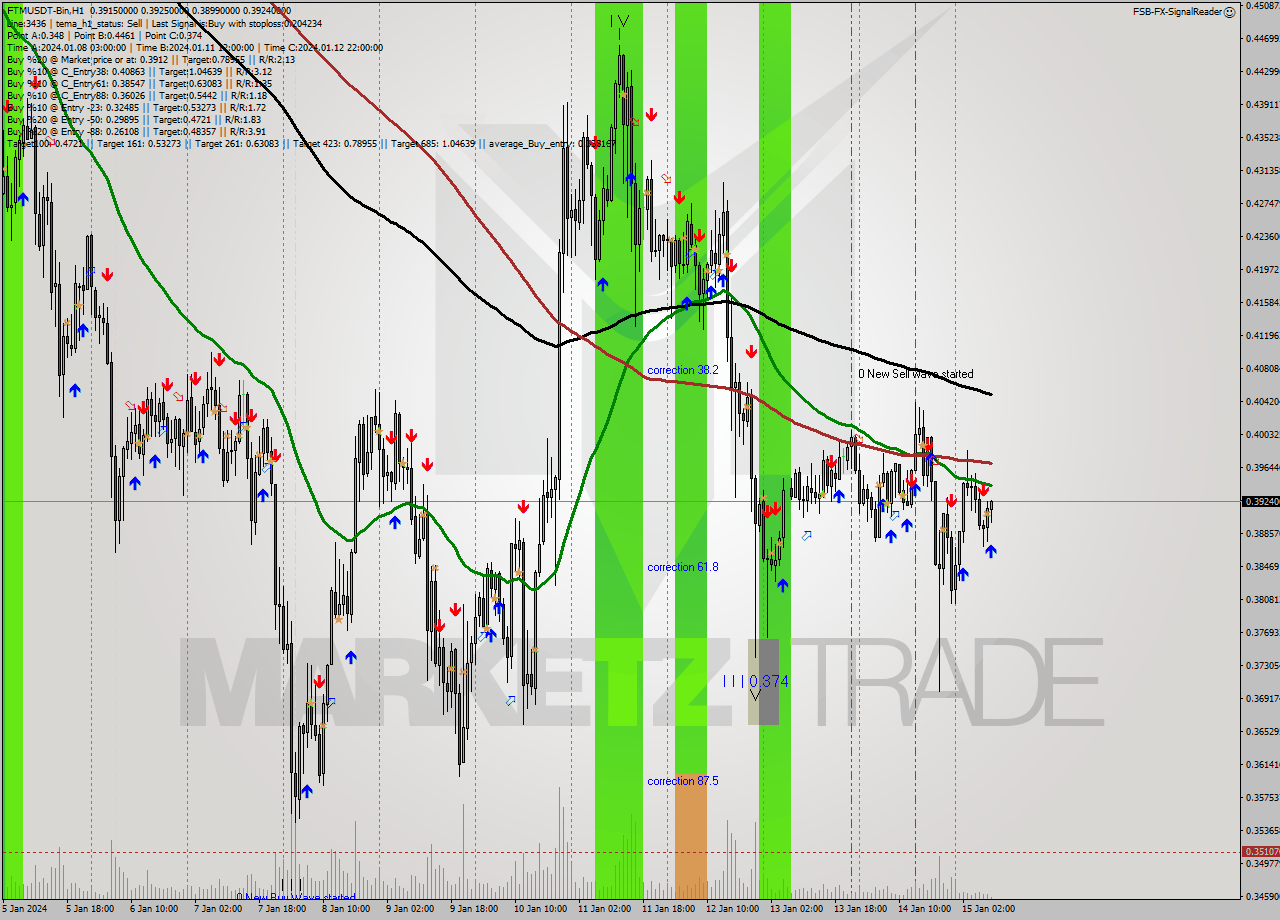This screenshot has height=920, width=1280.
Task: Click the current price tag 0.39240
Action: click(1260, 501)
